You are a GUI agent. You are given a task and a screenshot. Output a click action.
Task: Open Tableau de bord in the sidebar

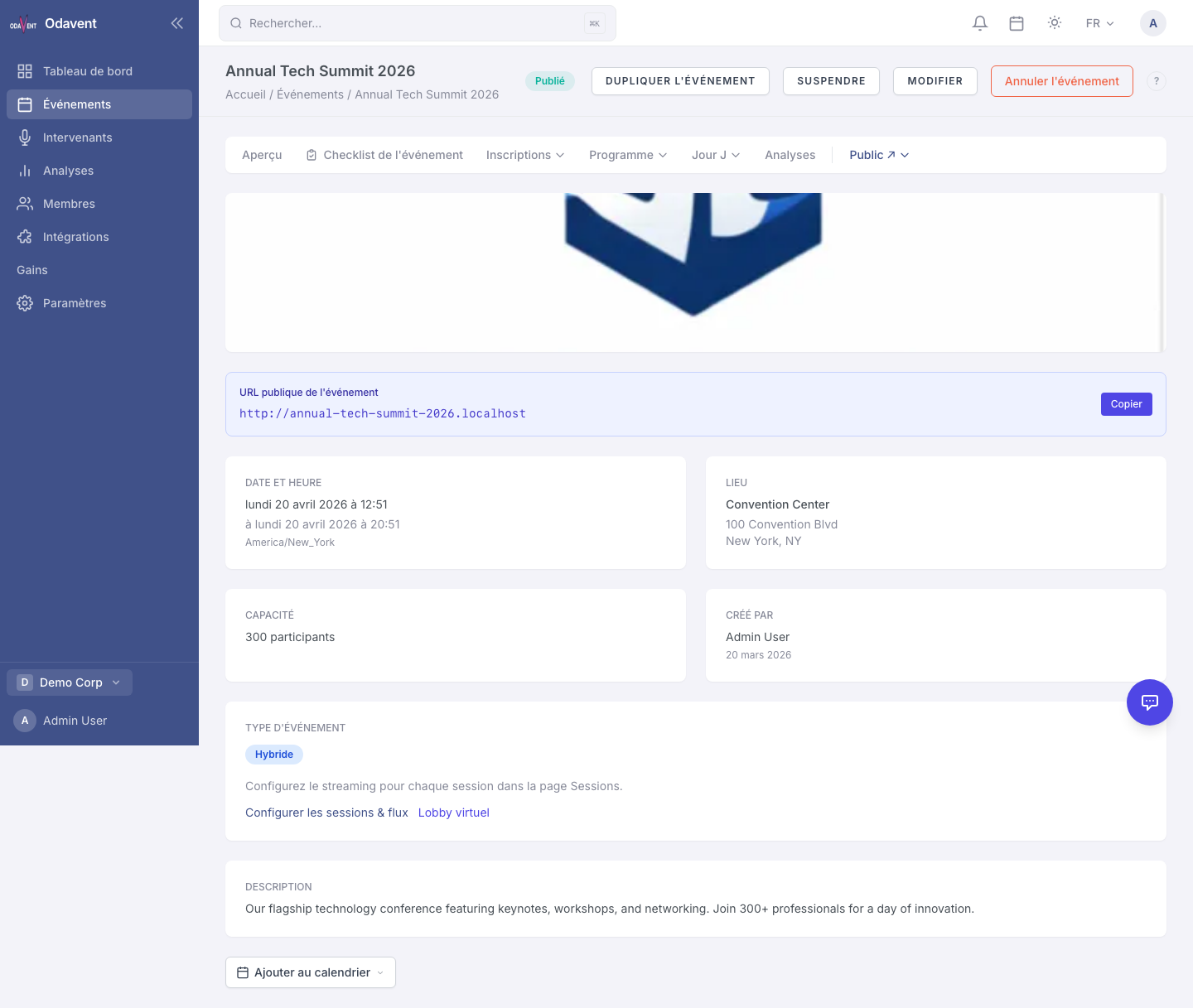[x=99, y=71]
